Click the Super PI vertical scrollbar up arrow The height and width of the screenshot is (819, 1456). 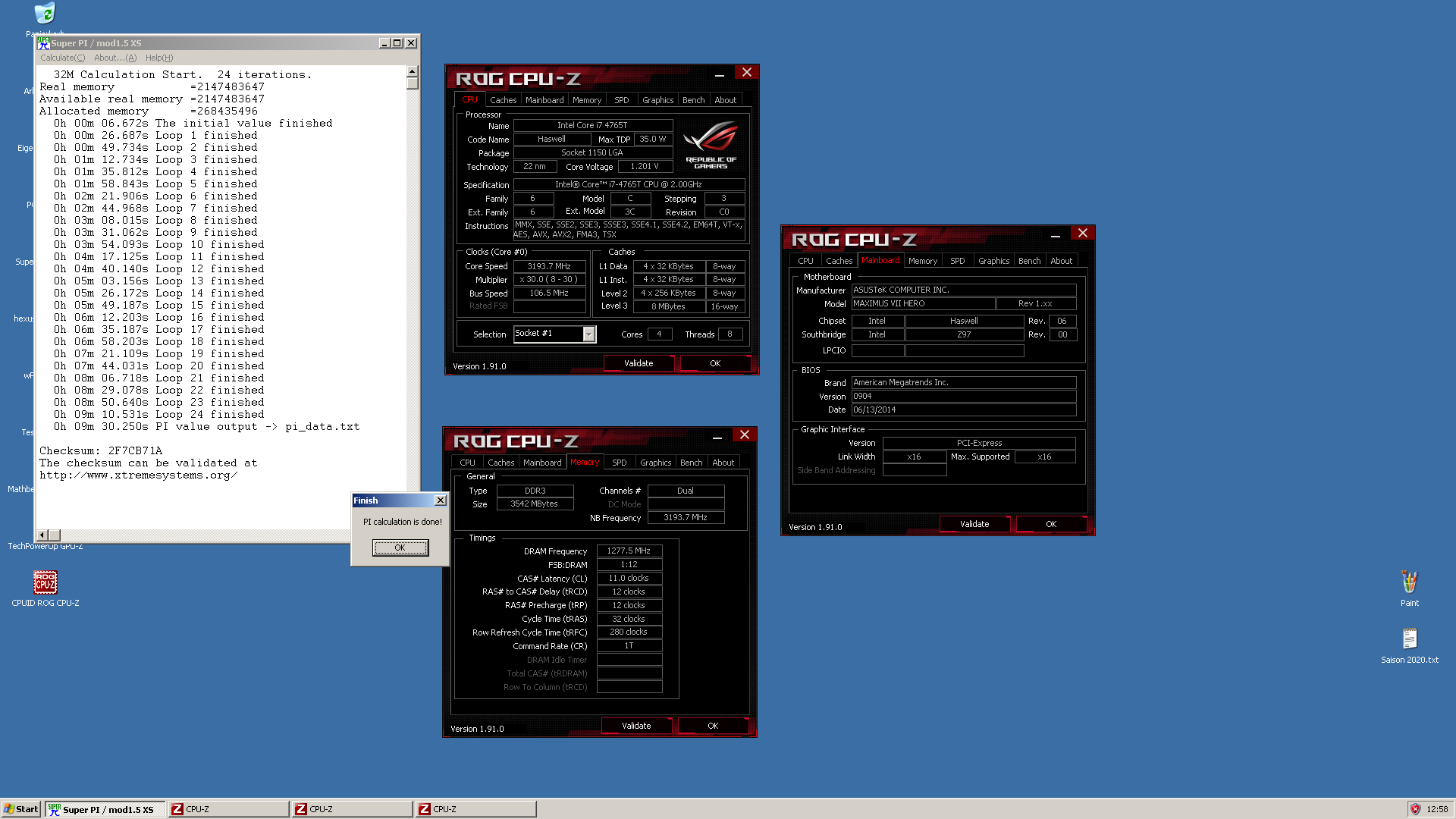(413, 71)
